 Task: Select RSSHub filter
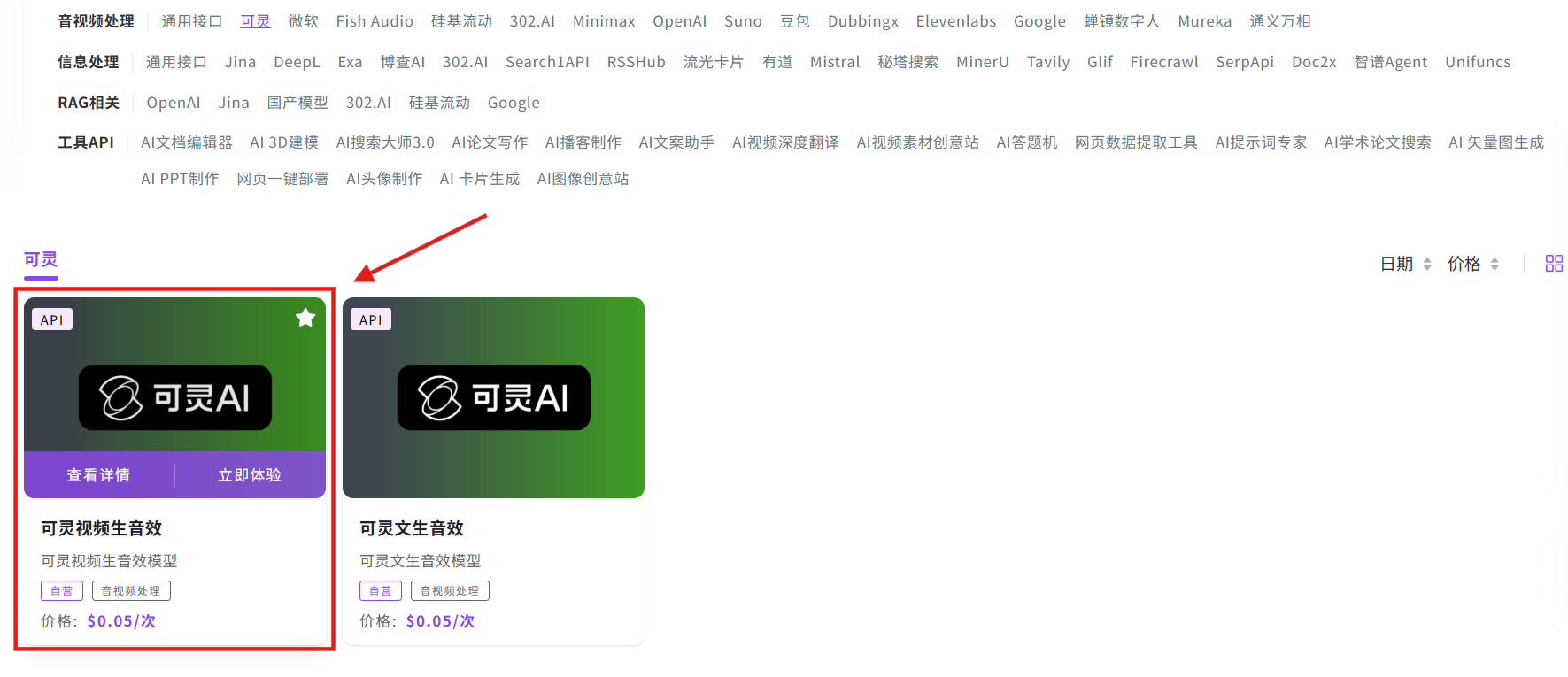coord(636,62)
